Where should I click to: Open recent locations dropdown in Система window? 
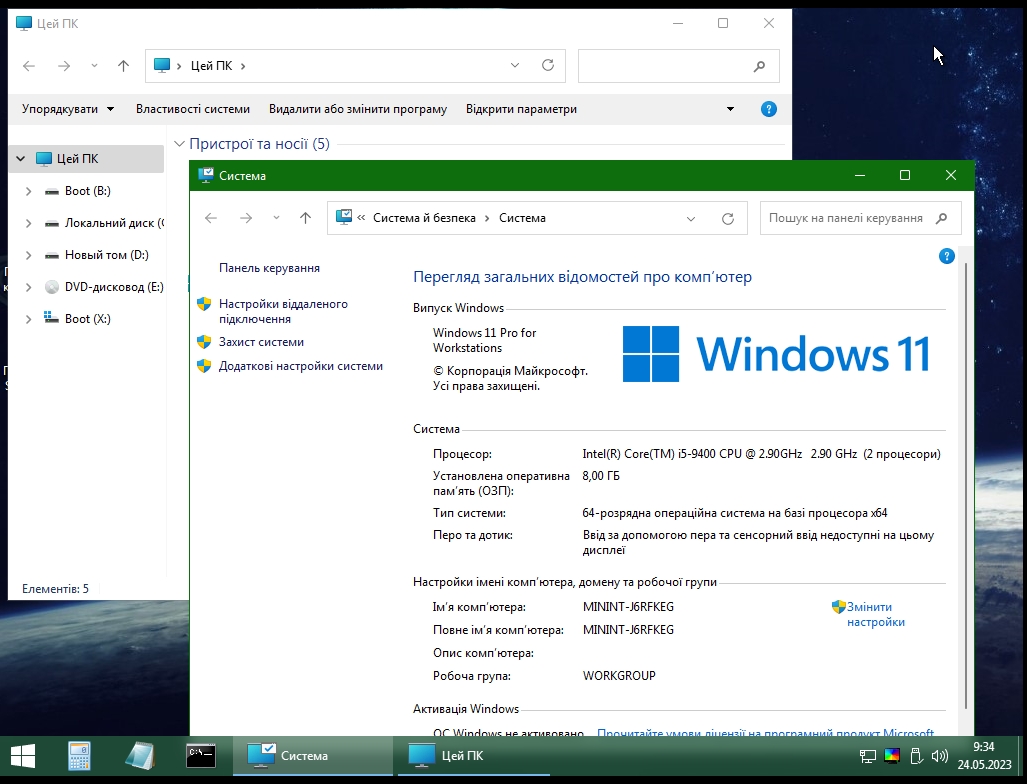276,218
